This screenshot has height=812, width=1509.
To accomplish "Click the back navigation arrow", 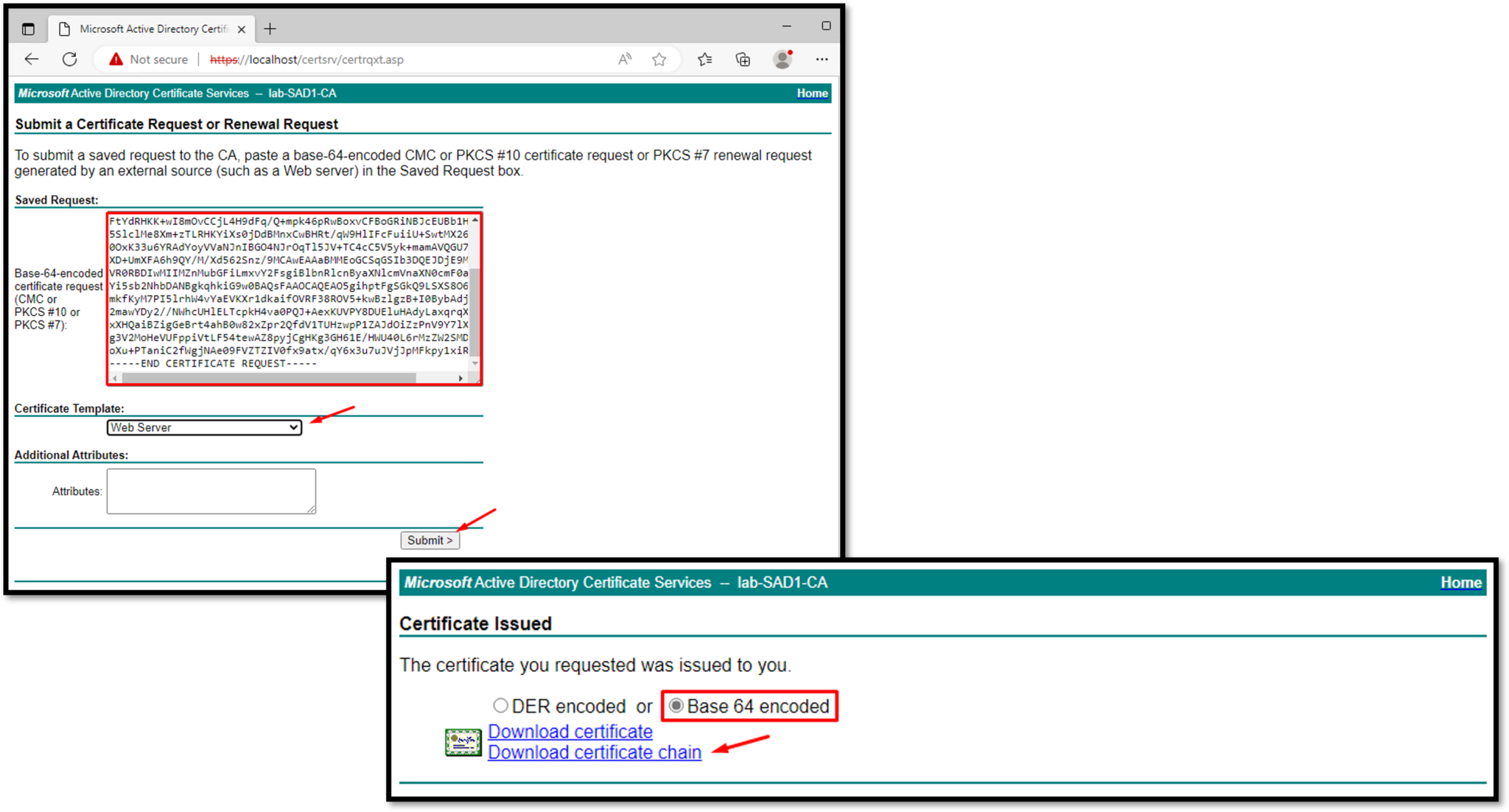I will point(31,59).
